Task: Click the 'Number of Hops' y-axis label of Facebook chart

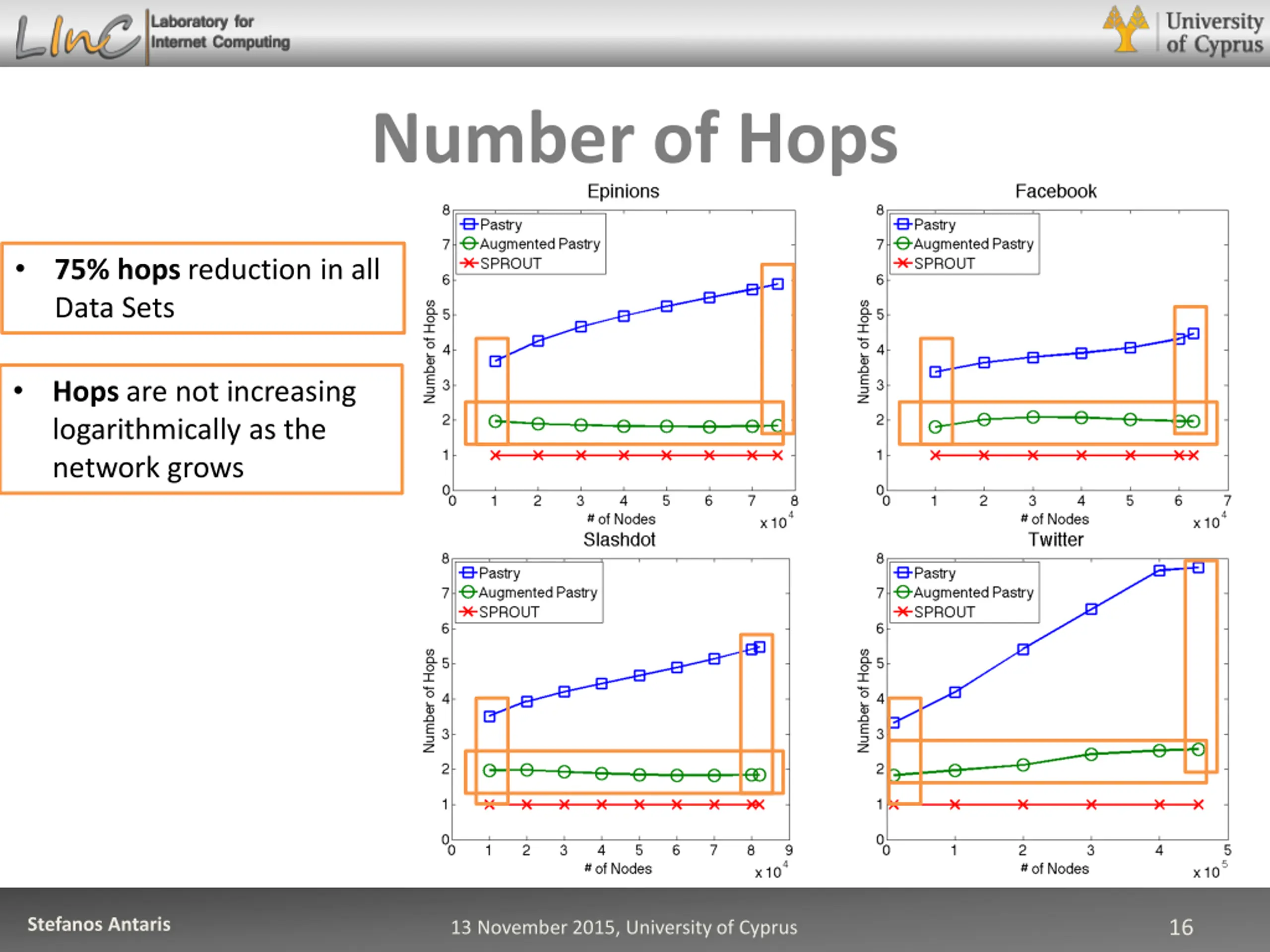Action: (863, 352)
